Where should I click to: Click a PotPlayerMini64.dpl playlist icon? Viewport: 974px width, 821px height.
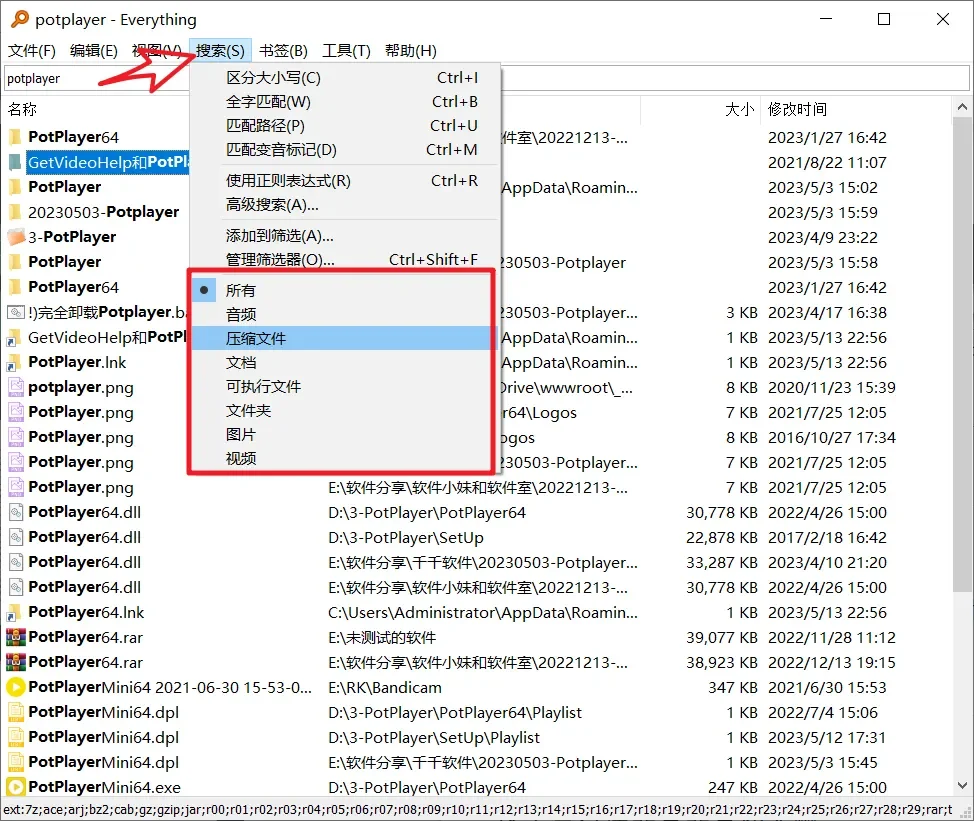pos(18,712)
